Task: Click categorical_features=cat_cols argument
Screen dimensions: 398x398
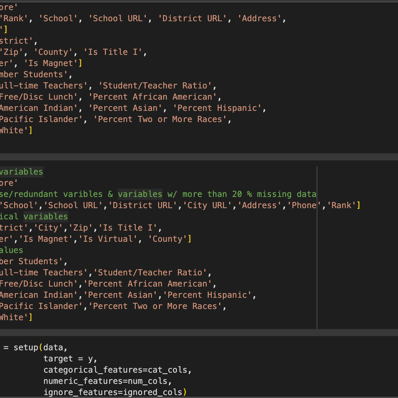Action: [115, 370]
